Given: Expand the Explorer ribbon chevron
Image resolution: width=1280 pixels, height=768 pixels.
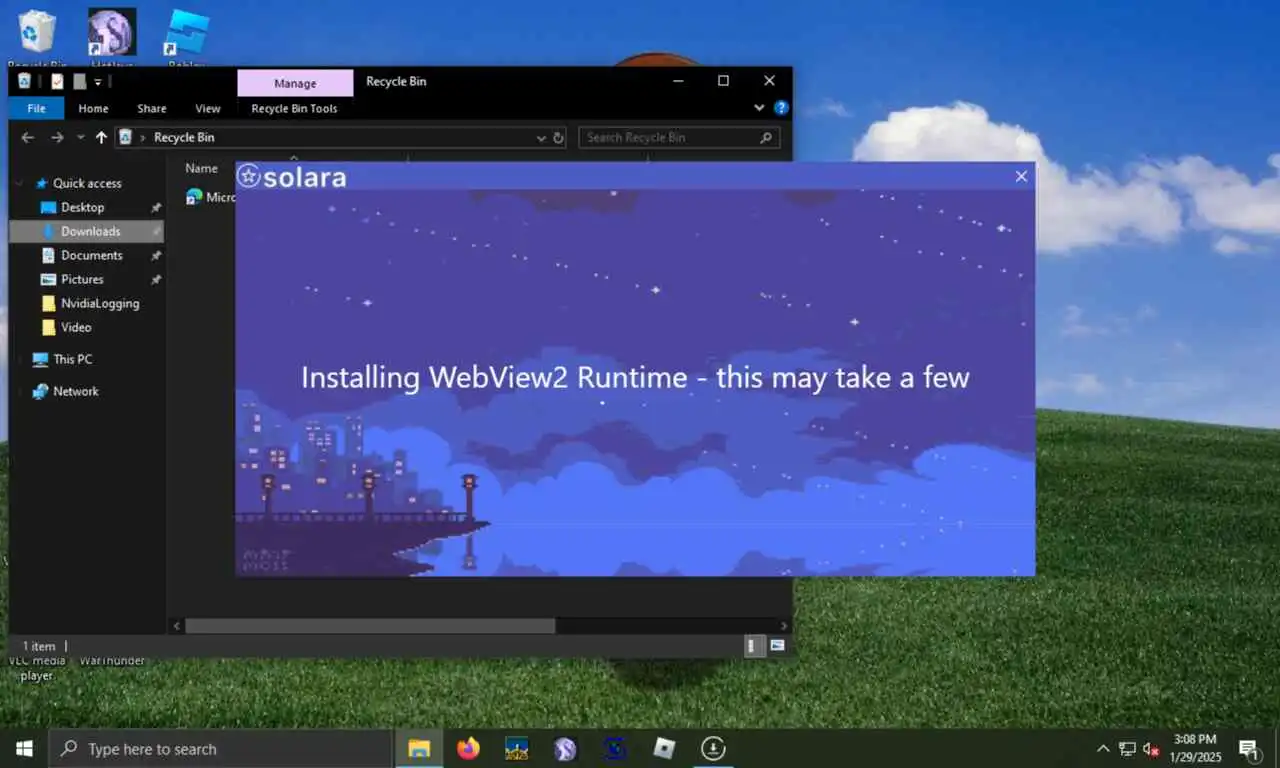Looking at the screenshot, I should pos(759,108).
